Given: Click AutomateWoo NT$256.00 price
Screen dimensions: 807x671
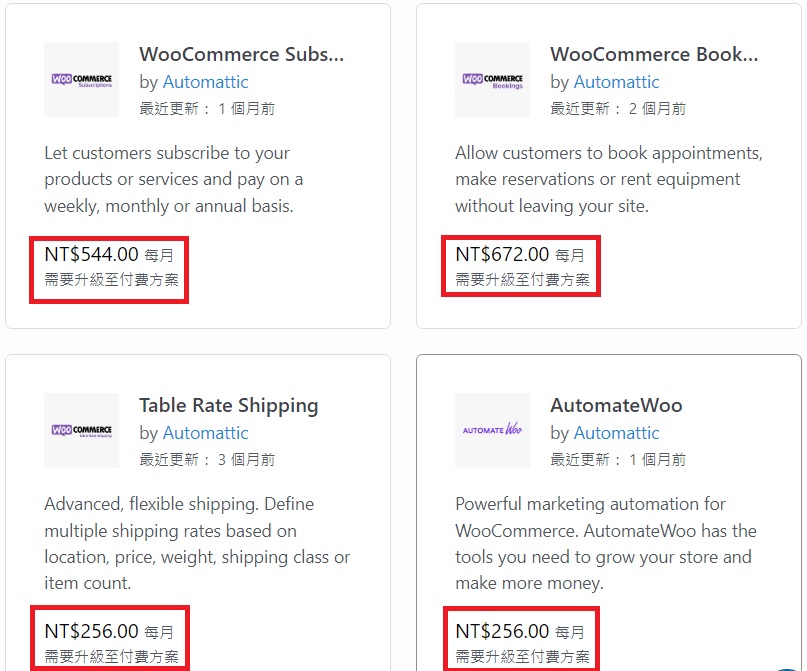Looking at the screenshot, I should coord(520,631).
